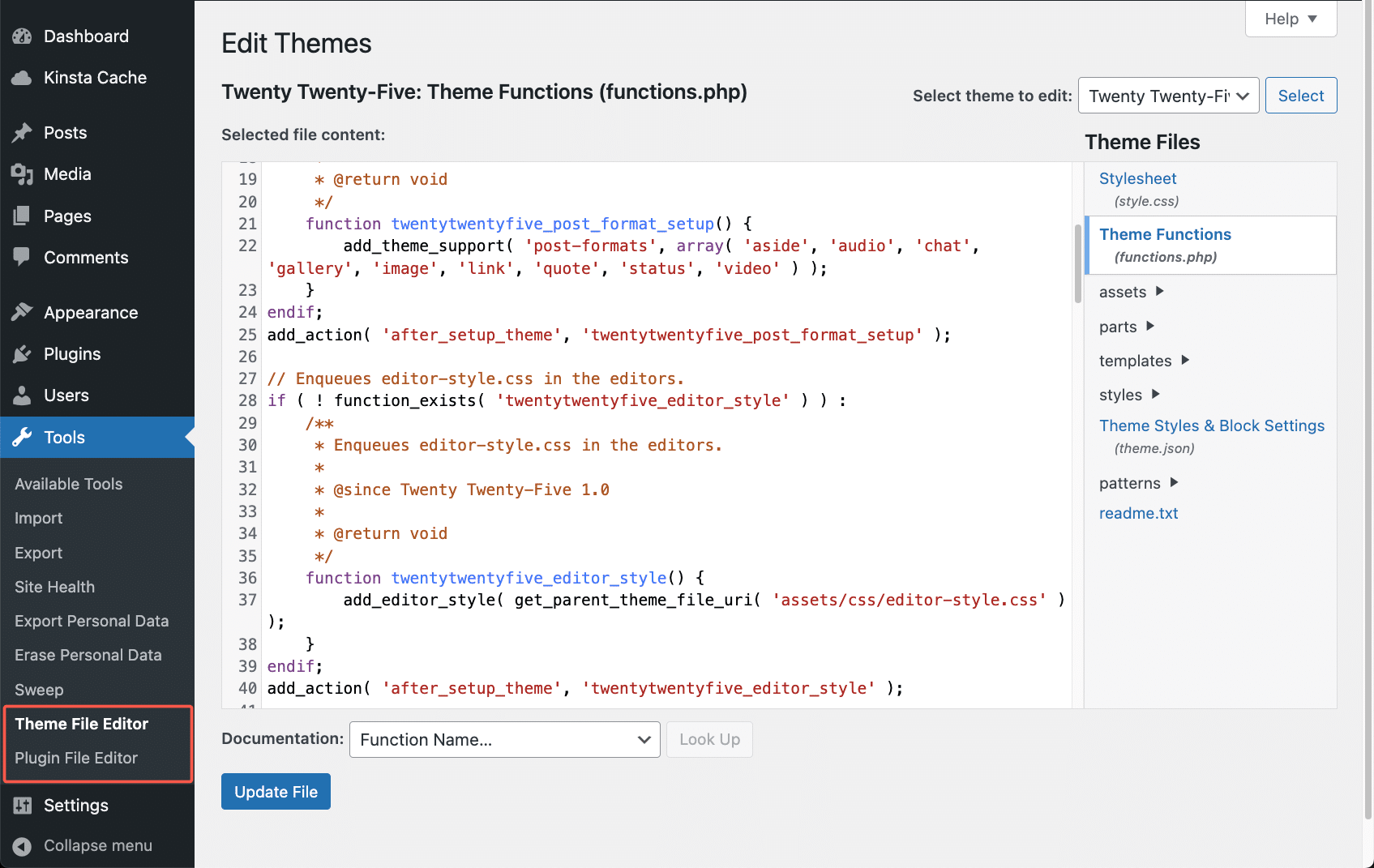Click line number 36 in the gutter

click(x=247, y=578)
